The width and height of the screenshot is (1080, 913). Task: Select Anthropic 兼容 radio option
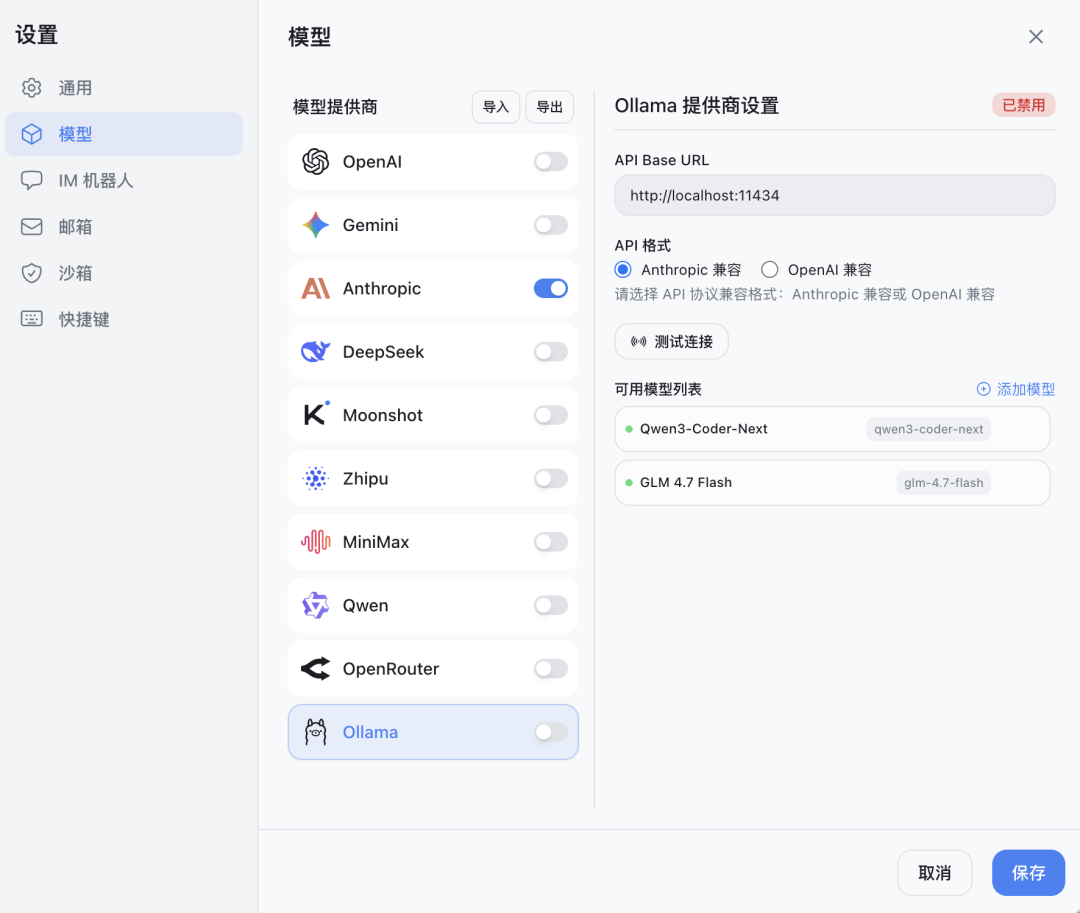tap(623, 269)
